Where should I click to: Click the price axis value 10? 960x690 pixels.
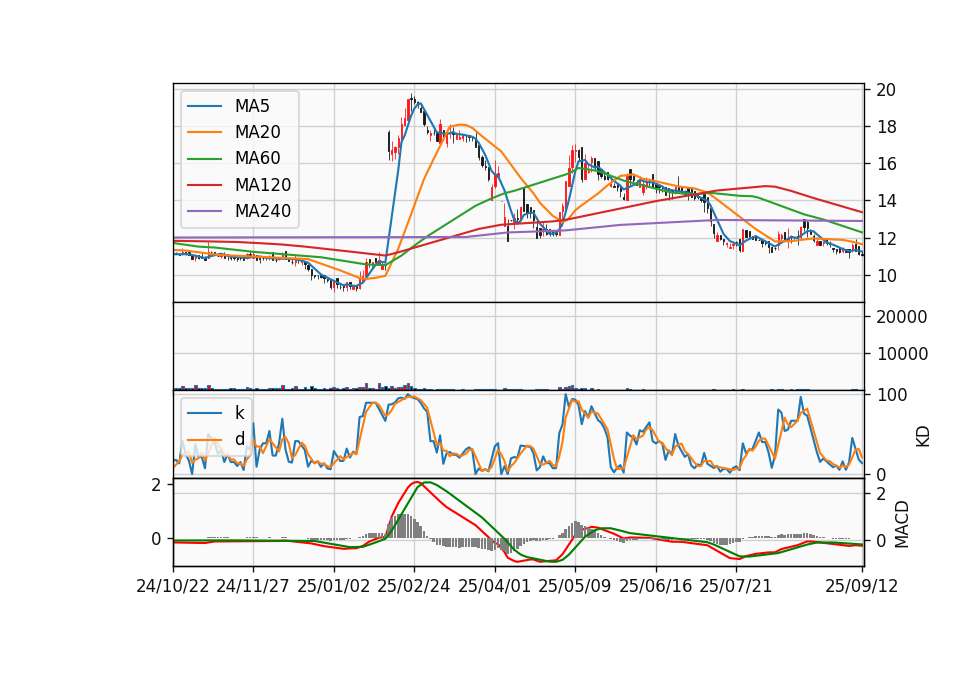886,276
